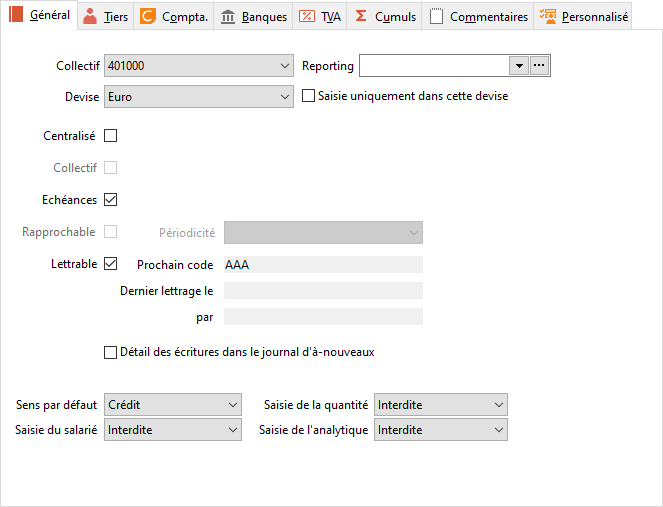Click the orange C icon for Compta.
The image size is (663, 507).
pos(148,16)
